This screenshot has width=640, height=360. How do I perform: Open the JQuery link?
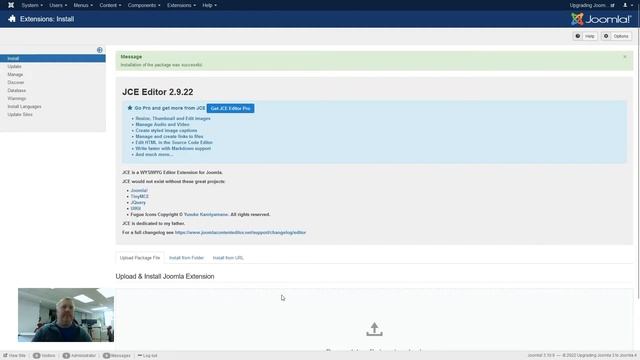pos(138,202)
